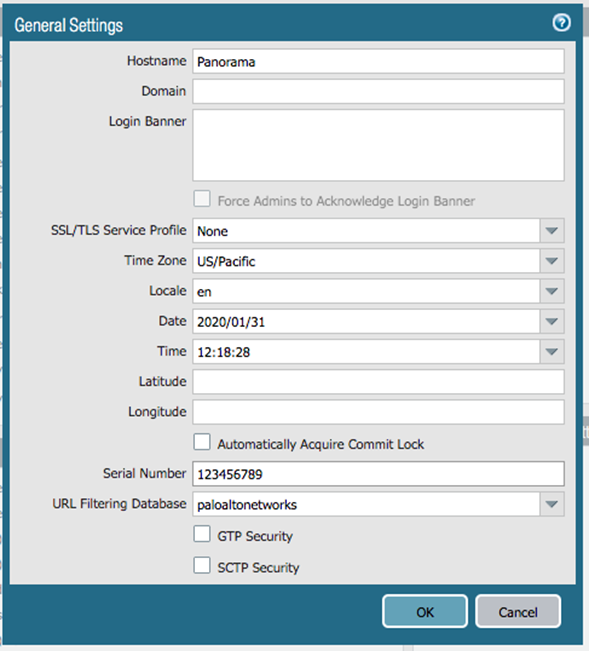Screen dimensions: 589x651
Task: Expand the Locale dropdown arrow
Action: coord(552,291)
